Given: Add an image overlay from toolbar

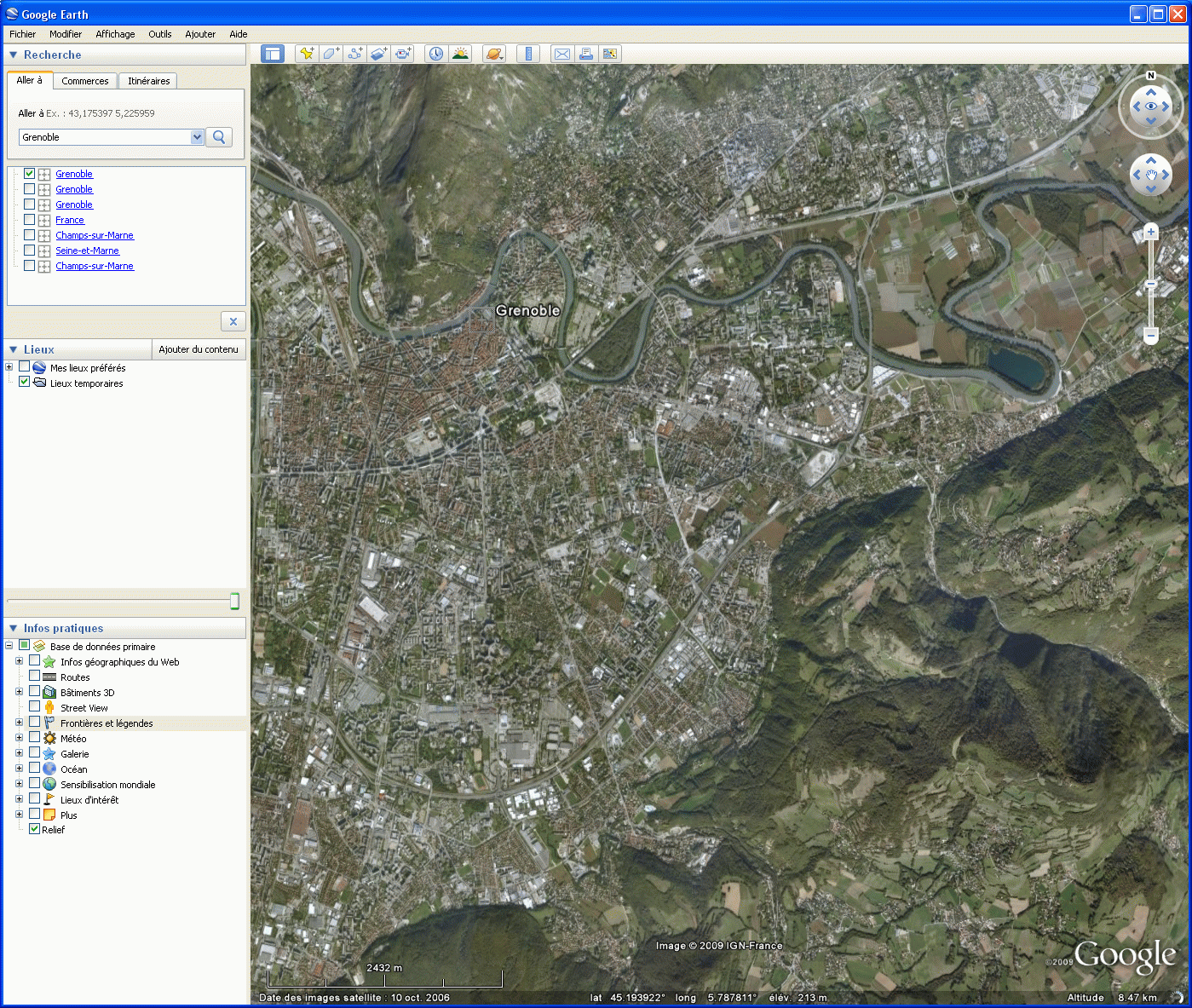Looking at the screenshot, I should [379, 54].
